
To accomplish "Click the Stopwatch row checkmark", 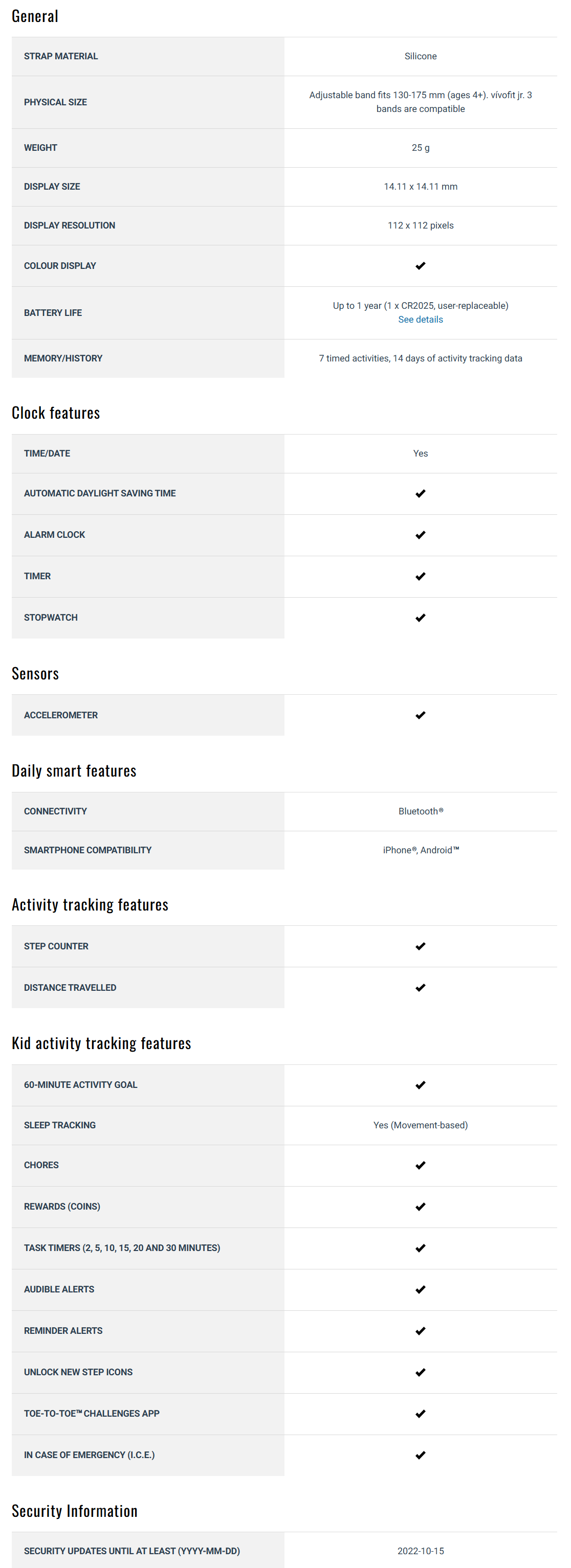I will click(420, 618).
